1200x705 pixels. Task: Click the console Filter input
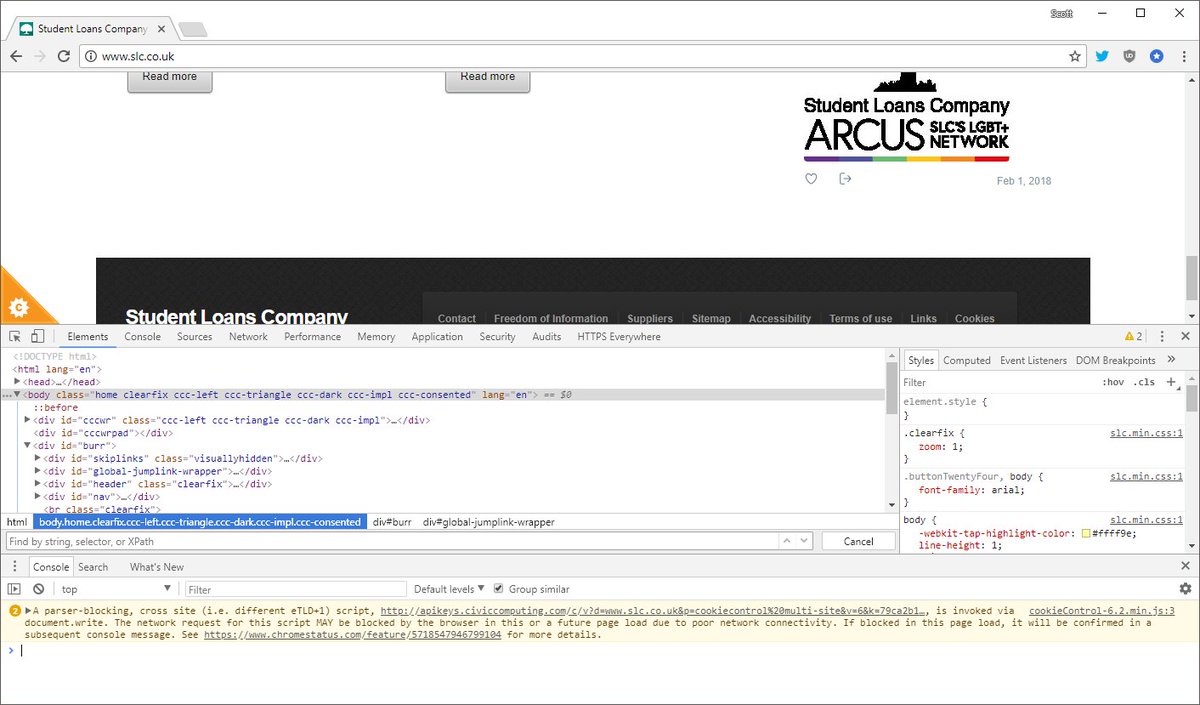(x=296, y=589)
